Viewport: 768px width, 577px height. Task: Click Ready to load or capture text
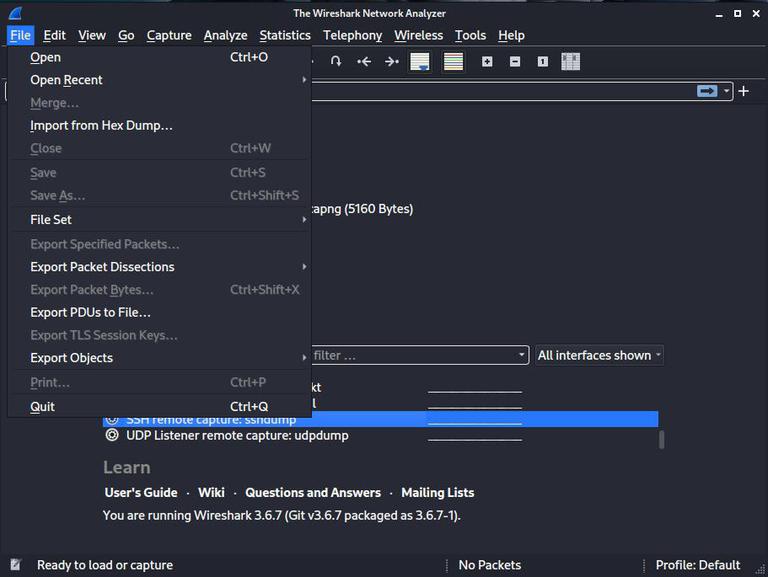[105, 565]
